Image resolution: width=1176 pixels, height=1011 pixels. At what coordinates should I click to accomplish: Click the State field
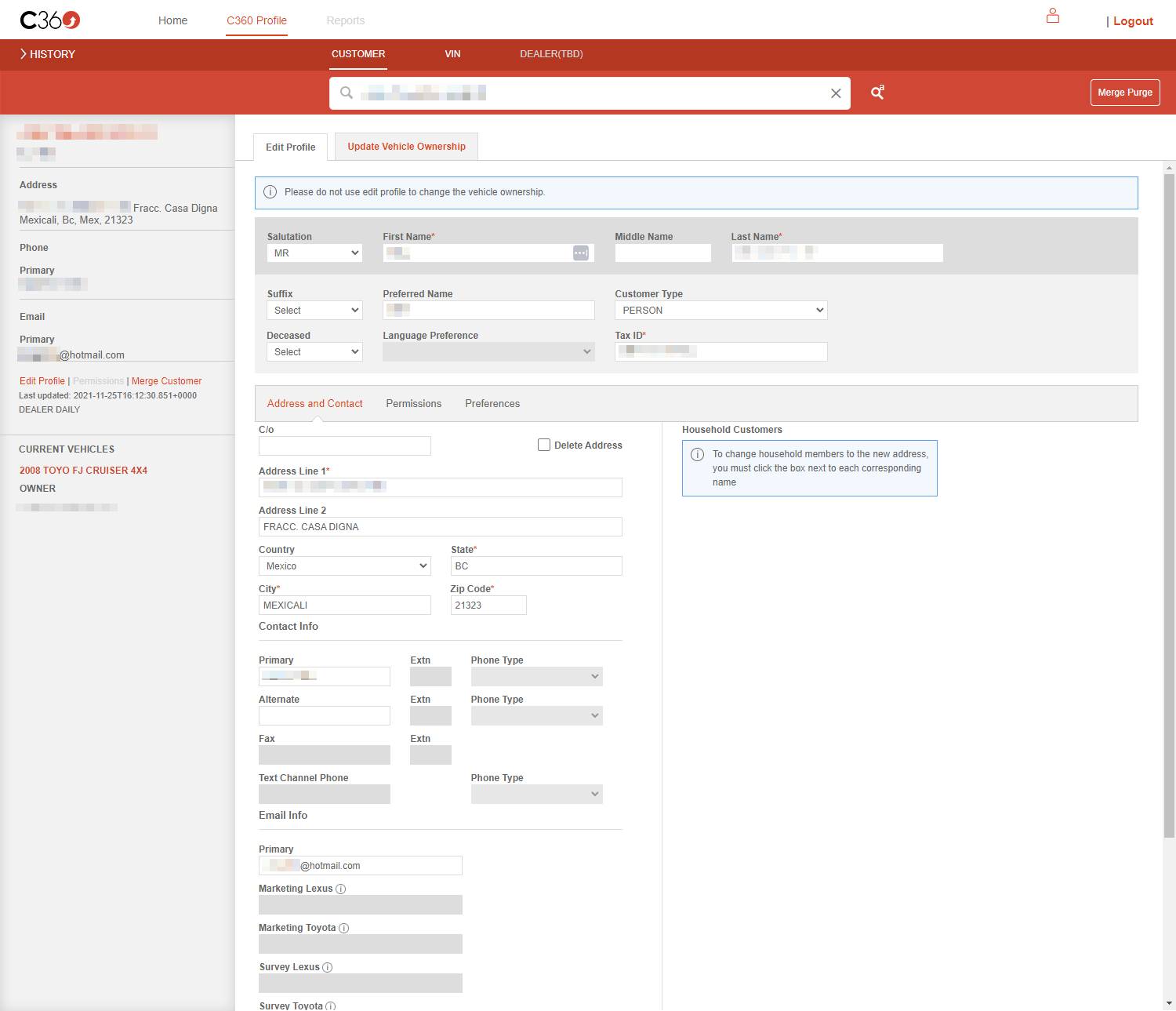point(536,566)
